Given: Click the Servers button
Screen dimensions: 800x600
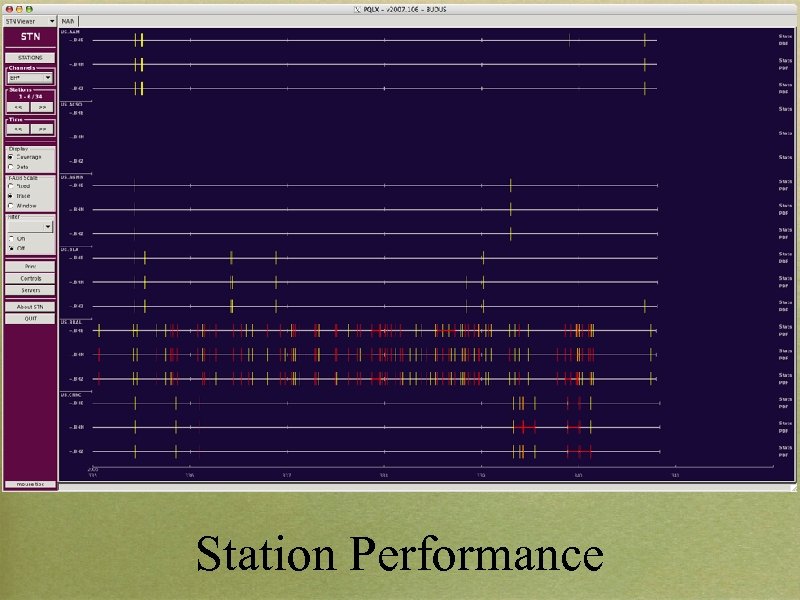Looking at the screenshot, I should (31, 291).
